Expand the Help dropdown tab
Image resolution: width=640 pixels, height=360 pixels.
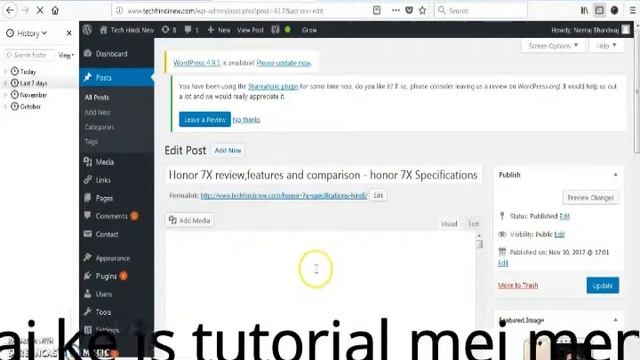pos(606,46)
